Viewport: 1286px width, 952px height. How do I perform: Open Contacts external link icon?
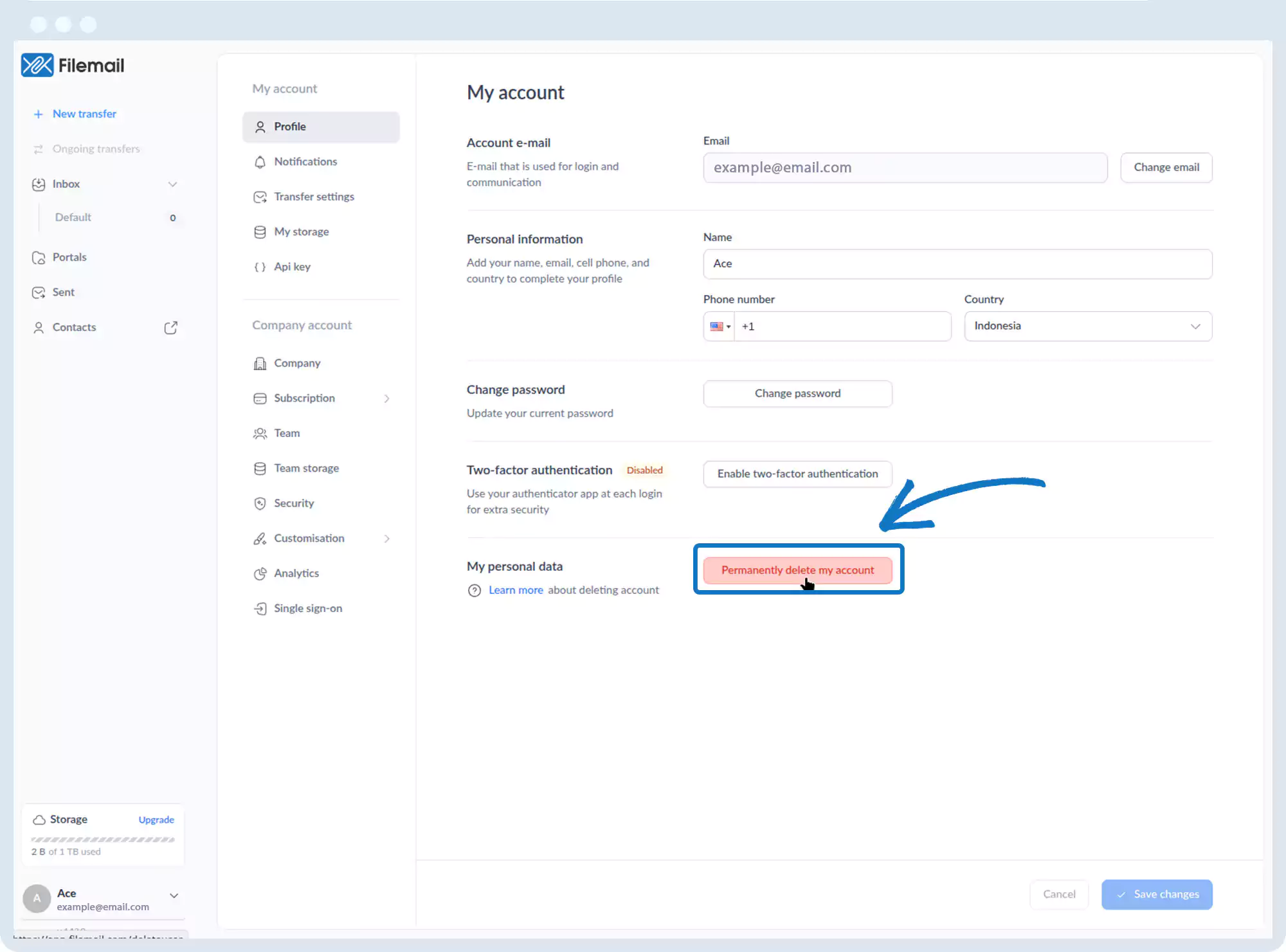170,328
